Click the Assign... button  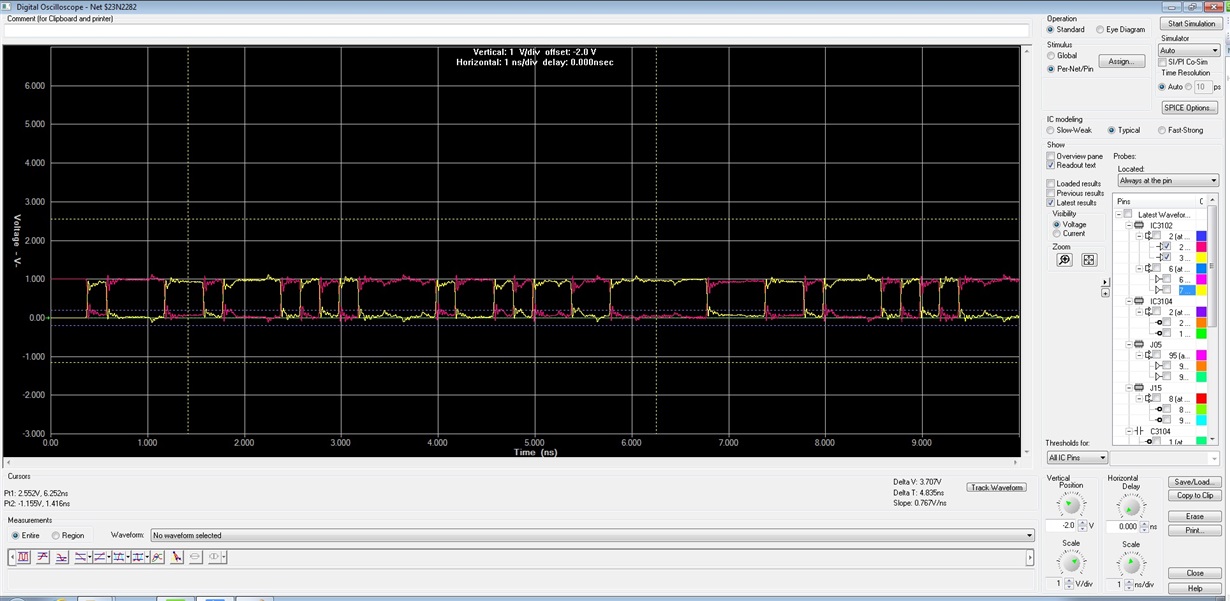[x=1121, y=61]
